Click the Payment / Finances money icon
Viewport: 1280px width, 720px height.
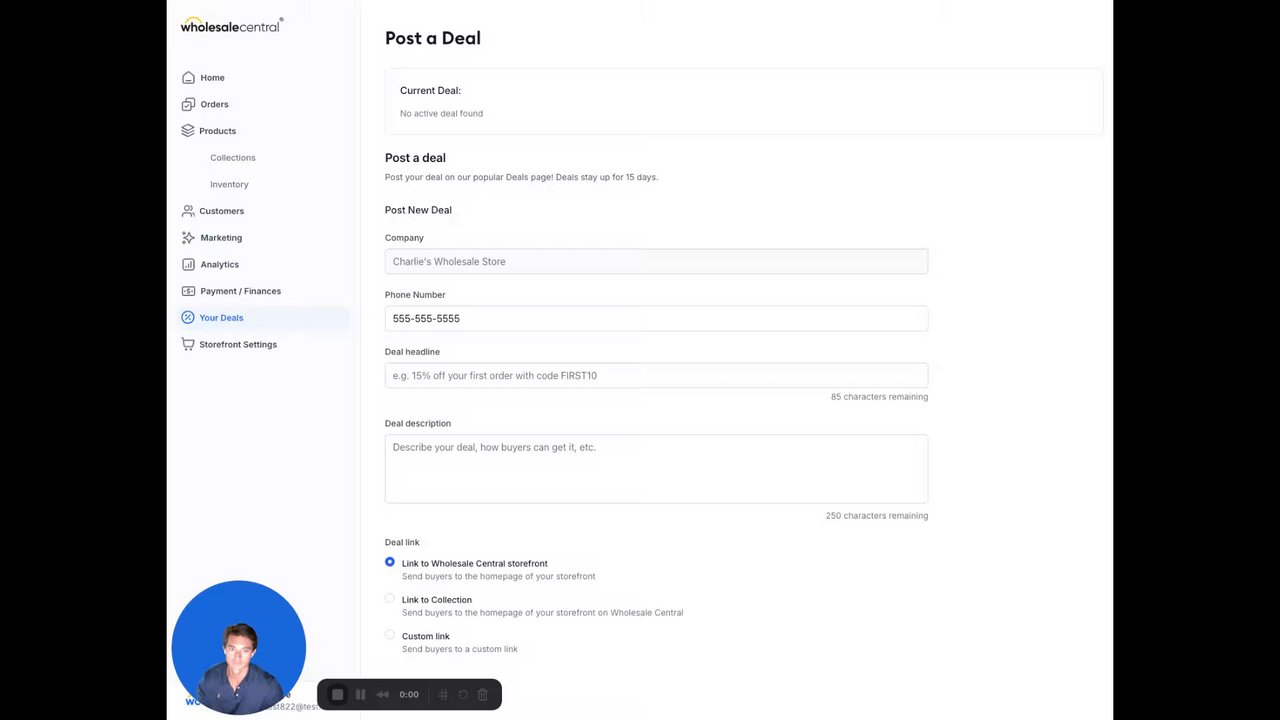[188, 291]
